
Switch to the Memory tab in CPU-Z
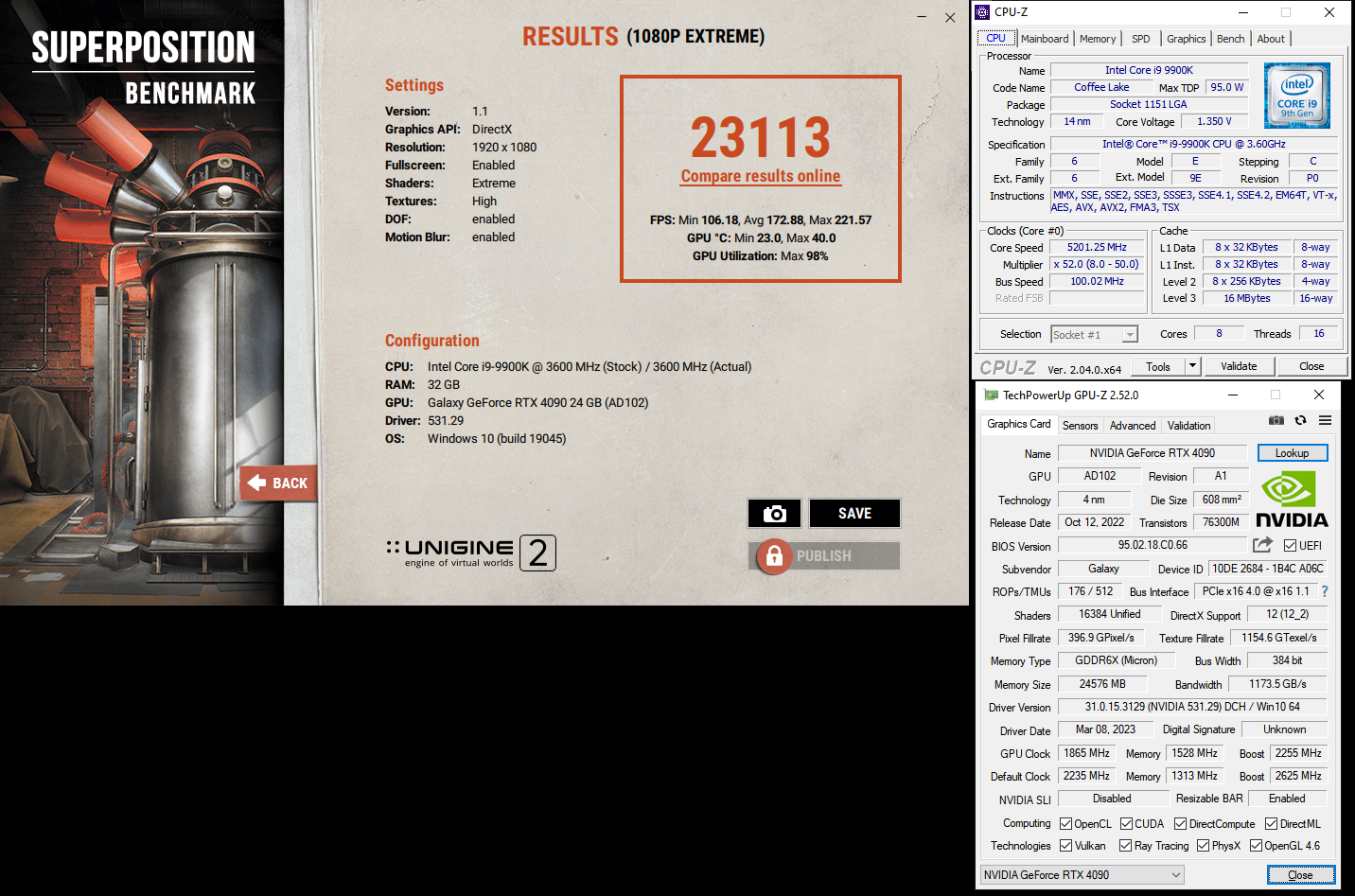[x=1098, y=39]
